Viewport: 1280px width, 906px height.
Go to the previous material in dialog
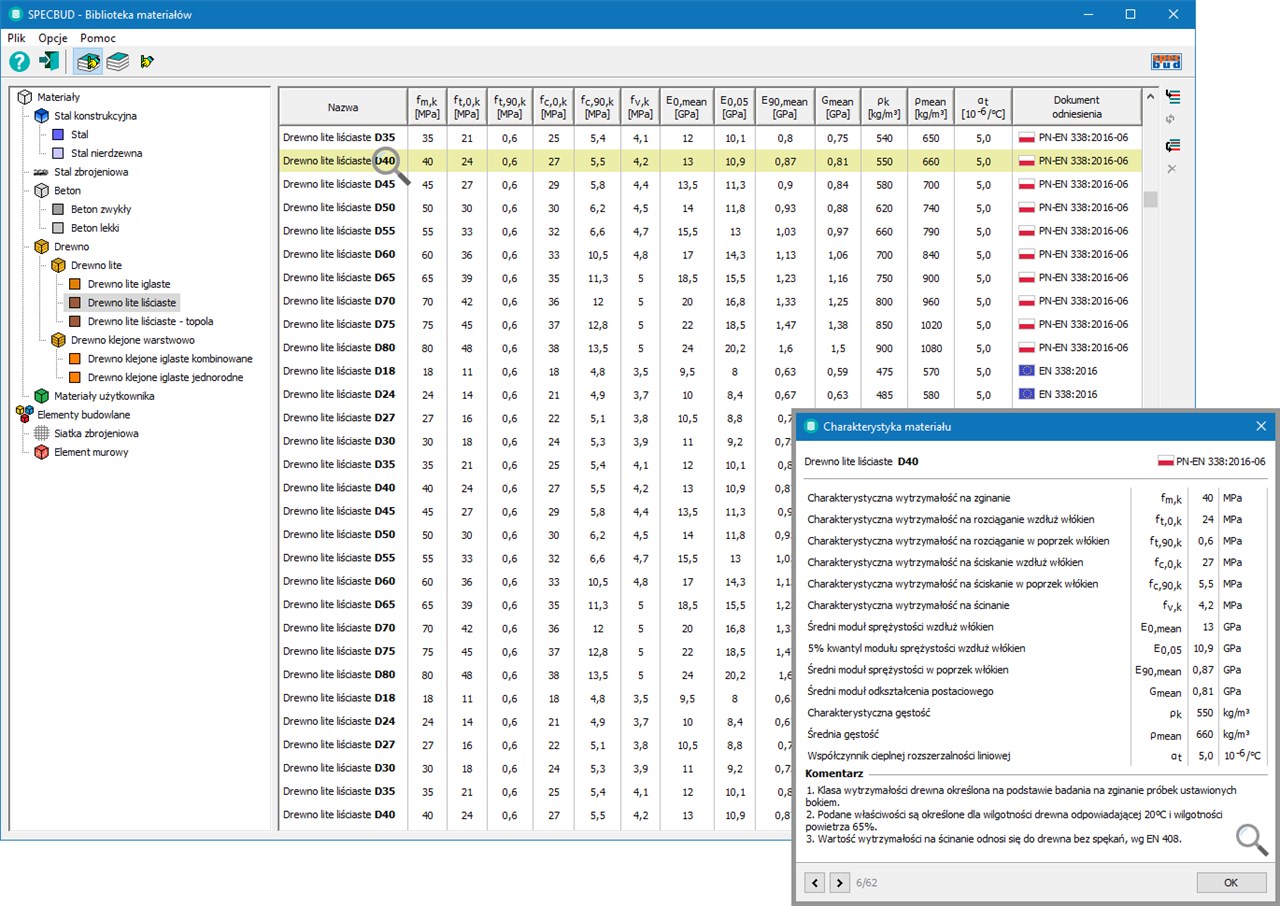point(816,883)
